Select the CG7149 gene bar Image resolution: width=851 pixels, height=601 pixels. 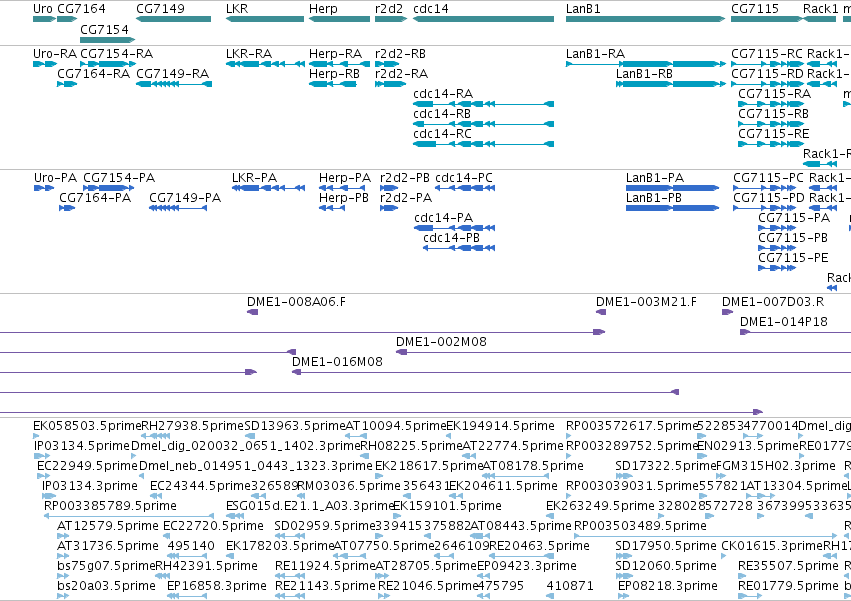click(173, 19)
